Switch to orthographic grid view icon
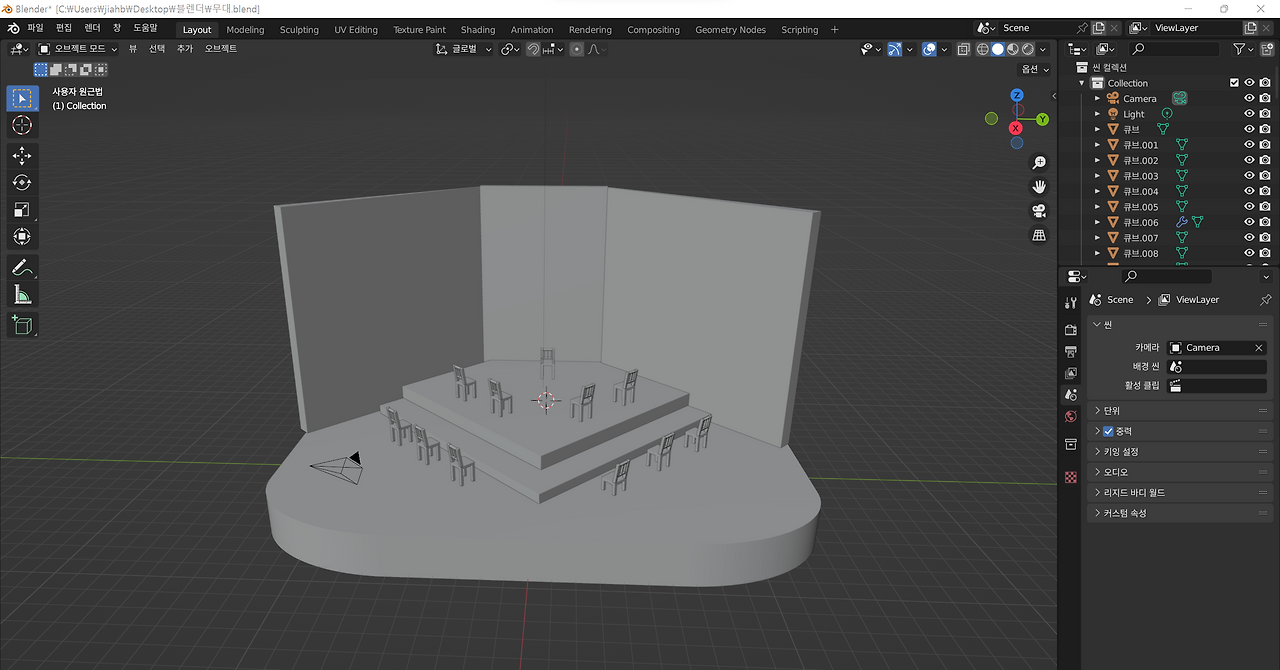 tap(1039, 235)
